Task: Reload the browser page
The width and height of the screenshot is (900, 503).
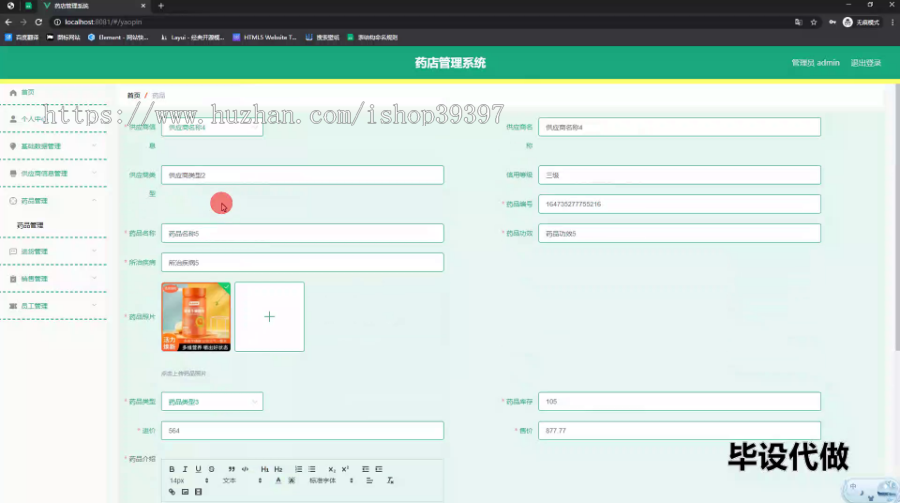Action: [x=38, y=22]
